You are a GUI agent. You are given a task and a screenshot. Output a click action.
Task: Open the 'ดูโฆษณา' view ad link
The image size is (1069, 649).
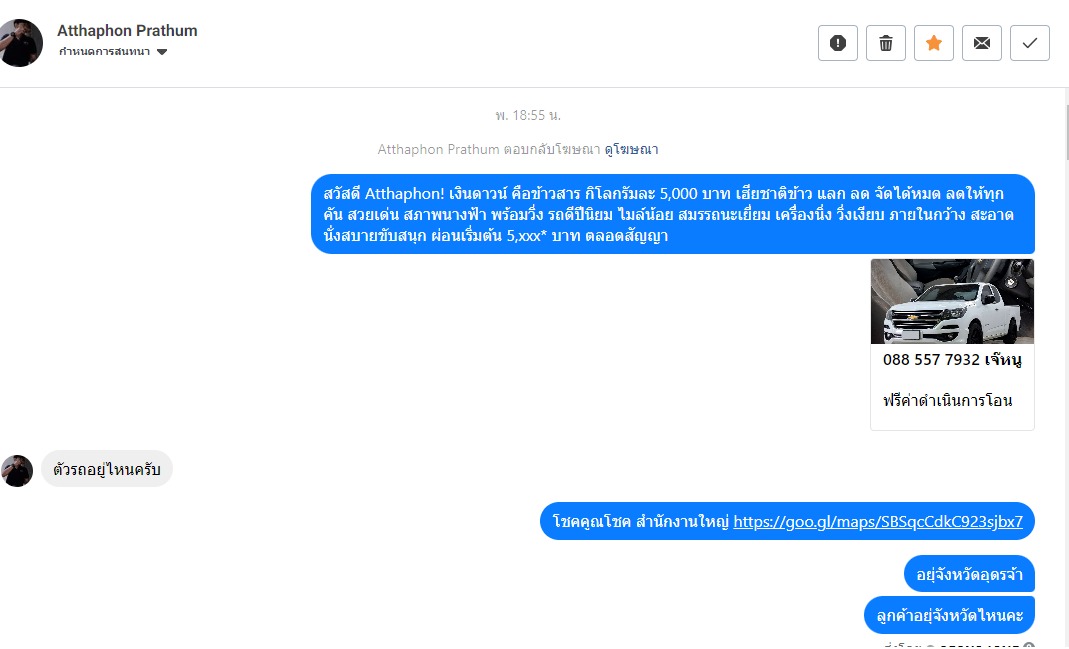(631, 149)
